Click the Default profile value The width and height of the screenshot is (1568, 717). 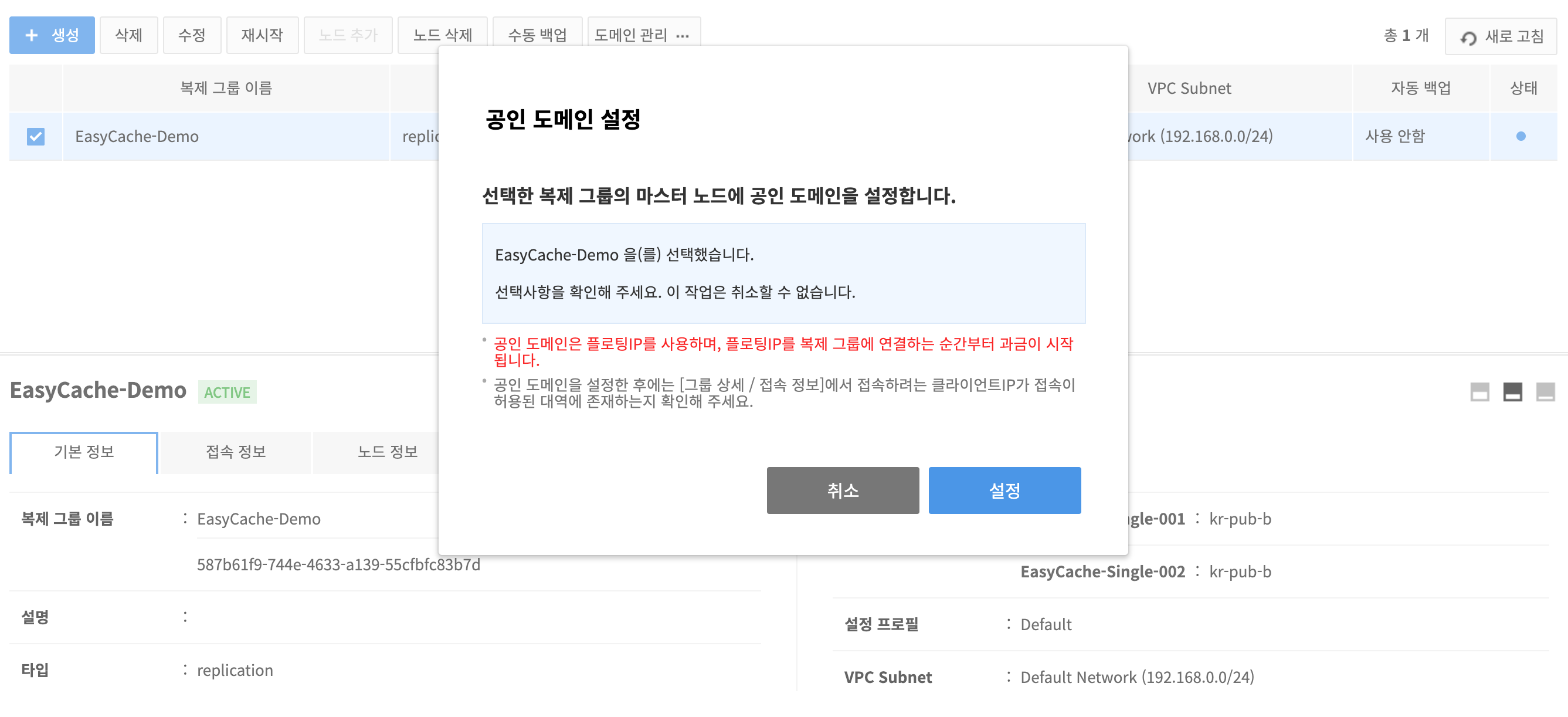click(x=1046, y=624)
